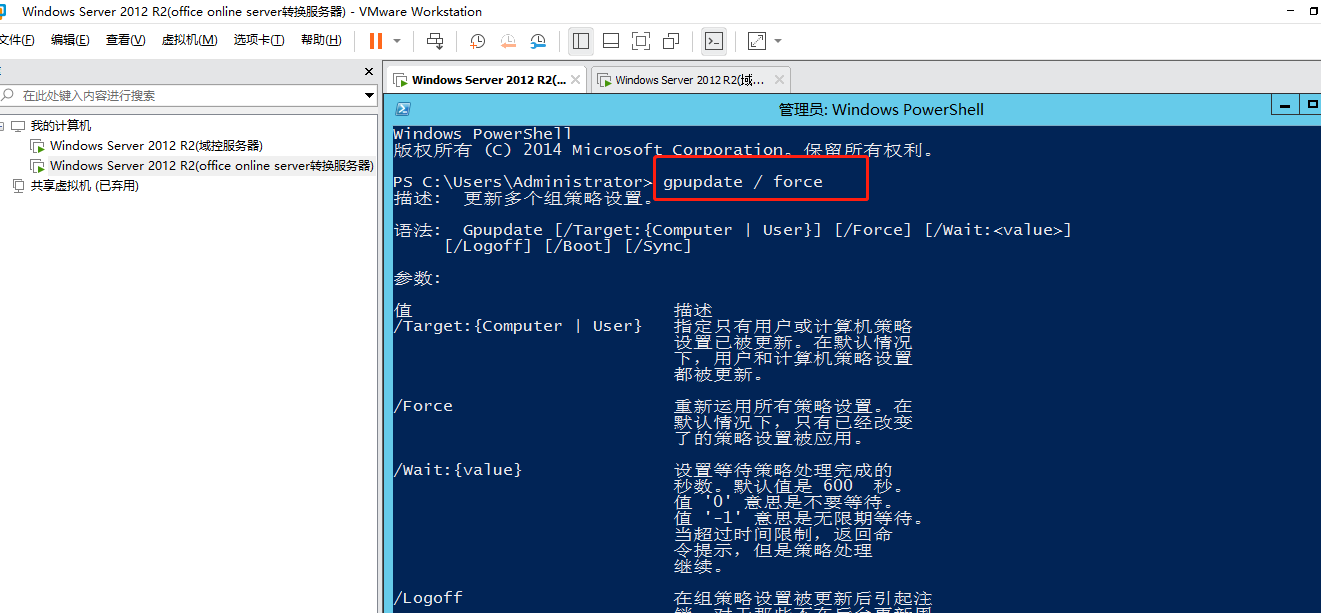
Task: Open the 虚拟机(M) menu
Action: (189, 40)
